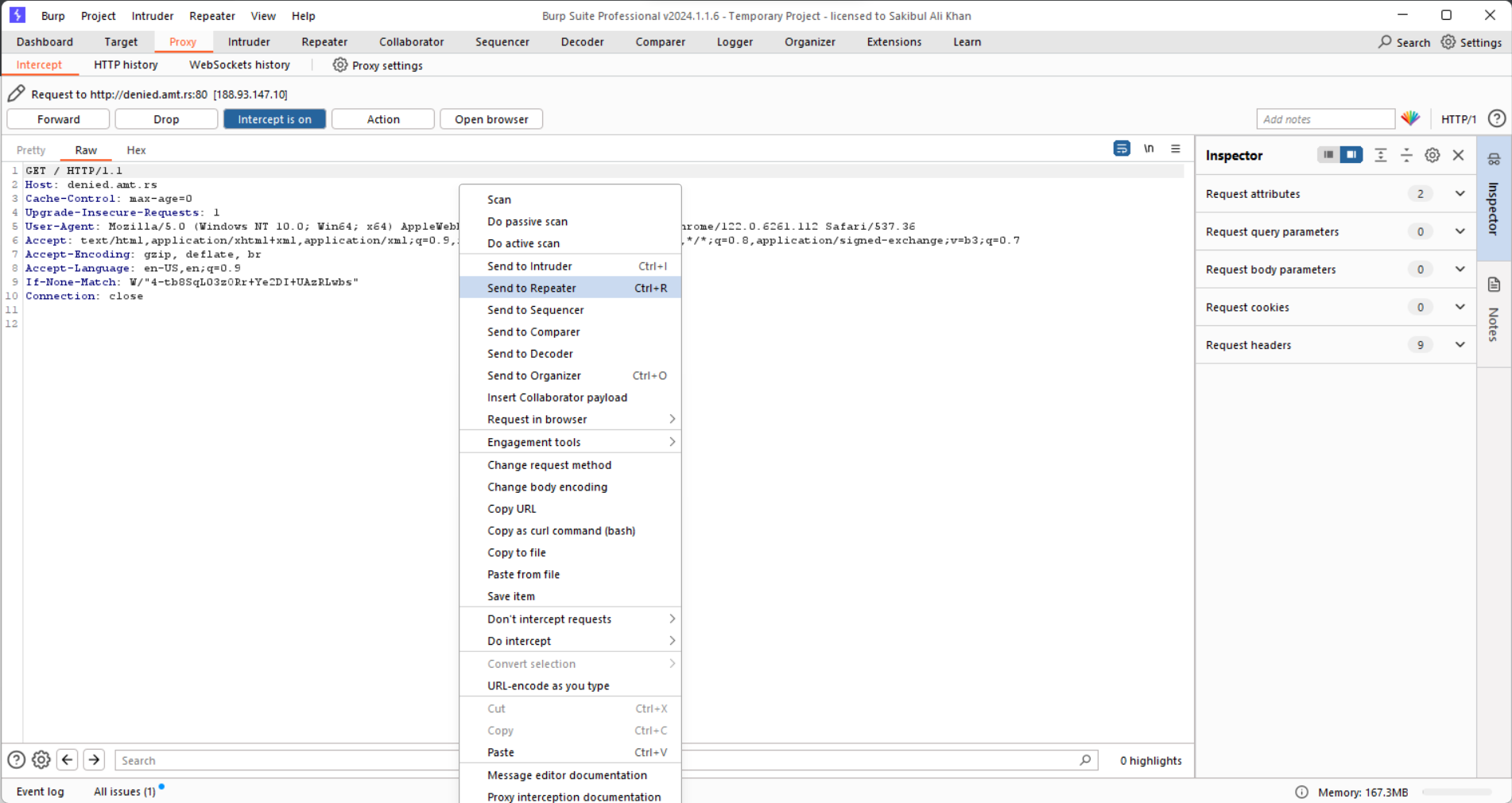The width and height of the screenshot is (1512, 803).
Task: Choose Change request method
Action: (570, 465)
